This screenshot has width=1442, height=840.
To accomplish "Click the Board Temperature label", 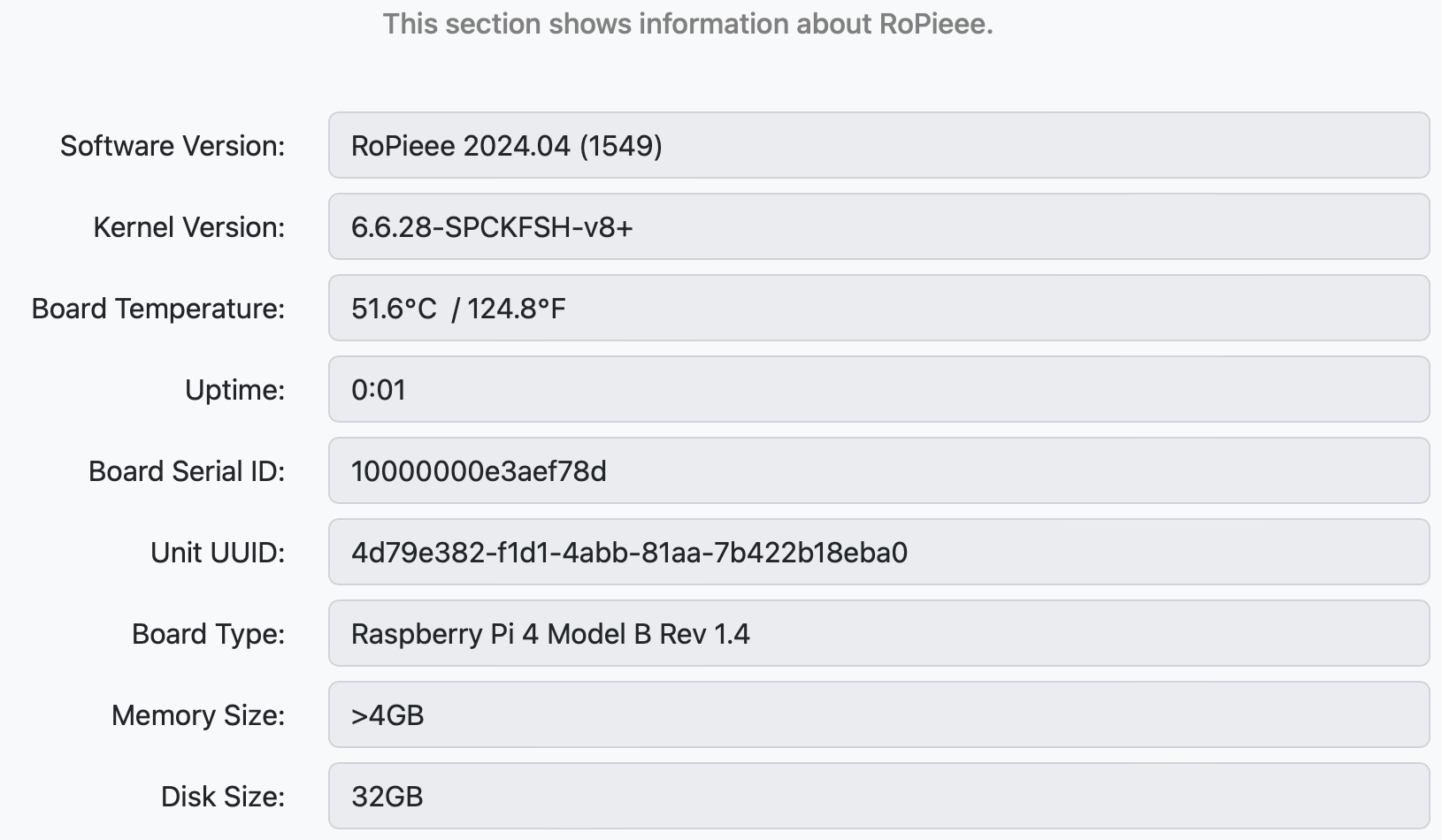I will point(158,309).
